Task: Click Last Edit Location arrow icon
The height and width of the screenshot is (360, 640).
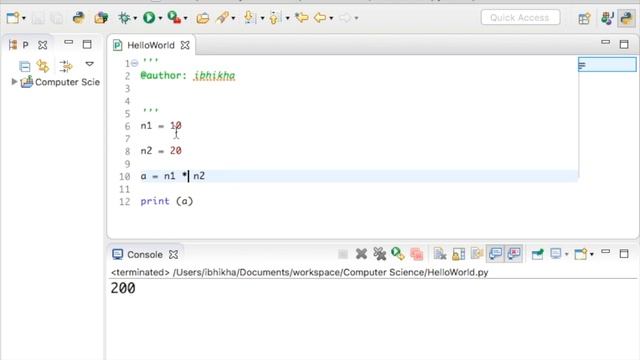Action: point(302,18)
